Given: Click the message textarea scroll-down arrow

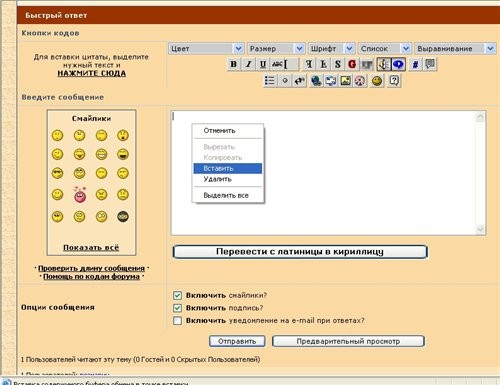Looking at the screenshot, I should click(480, 229).
